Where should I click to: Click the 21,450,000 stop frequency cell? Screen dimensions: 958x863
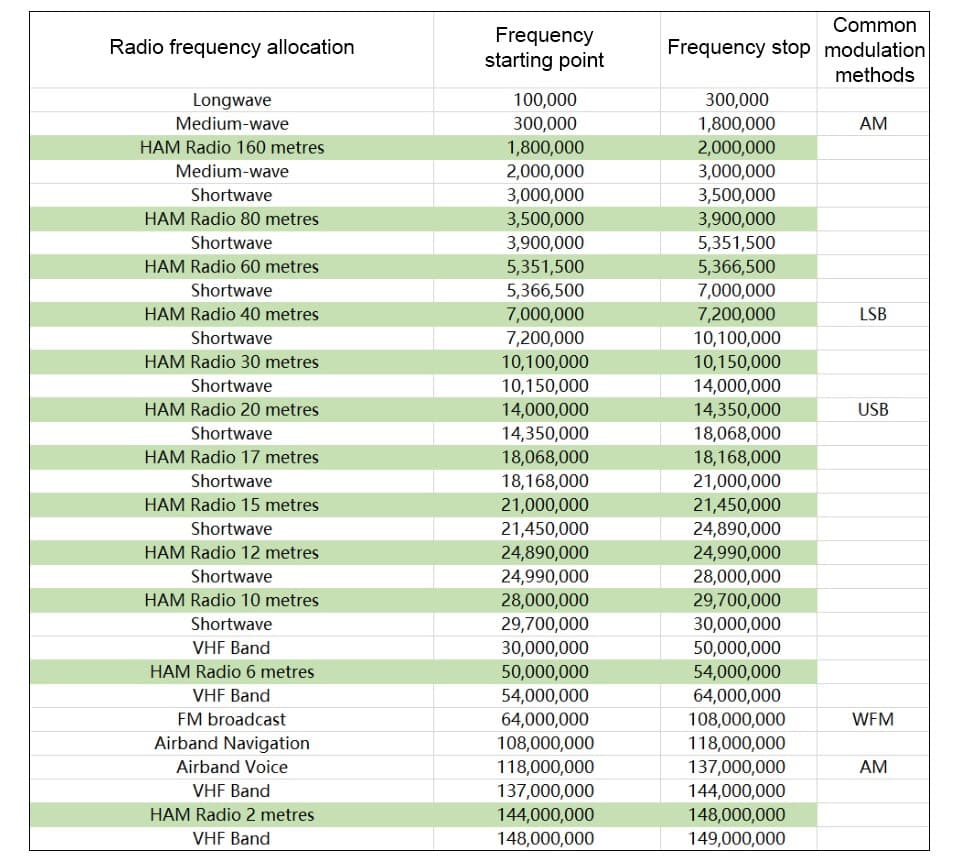(x=737, y=504)
